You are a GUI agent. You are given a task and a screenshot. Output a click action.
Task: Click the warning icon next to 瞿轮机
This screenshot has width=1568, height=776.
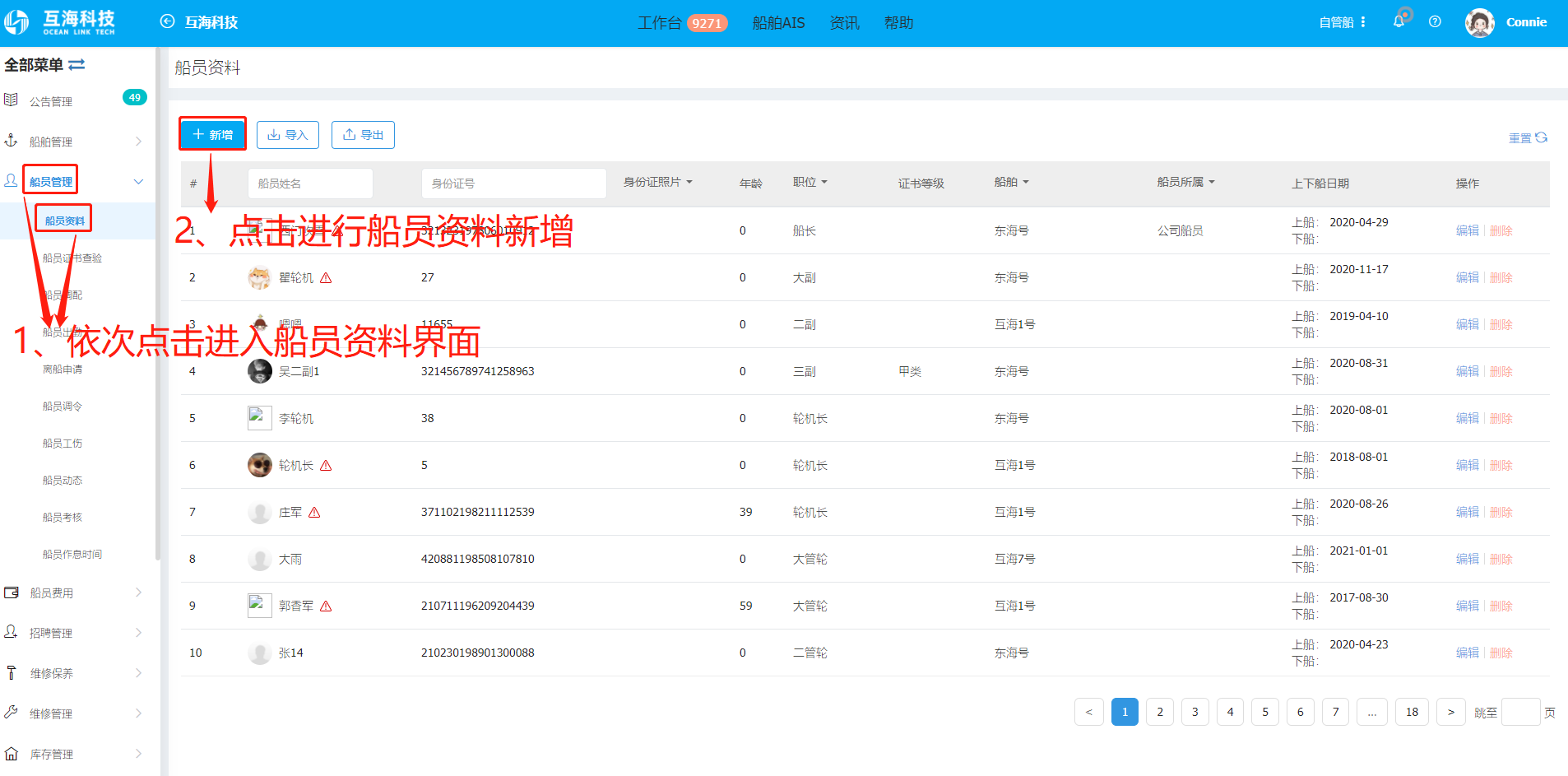pyautogui.click(x=326, y=278)
